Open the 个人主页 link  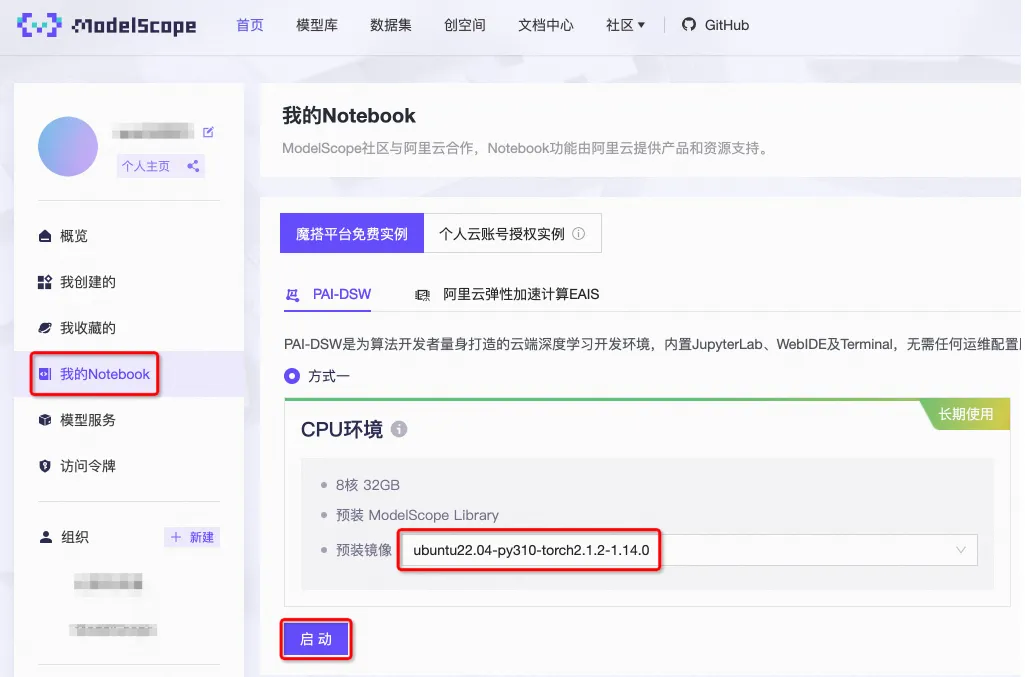[x=146, y=166]
